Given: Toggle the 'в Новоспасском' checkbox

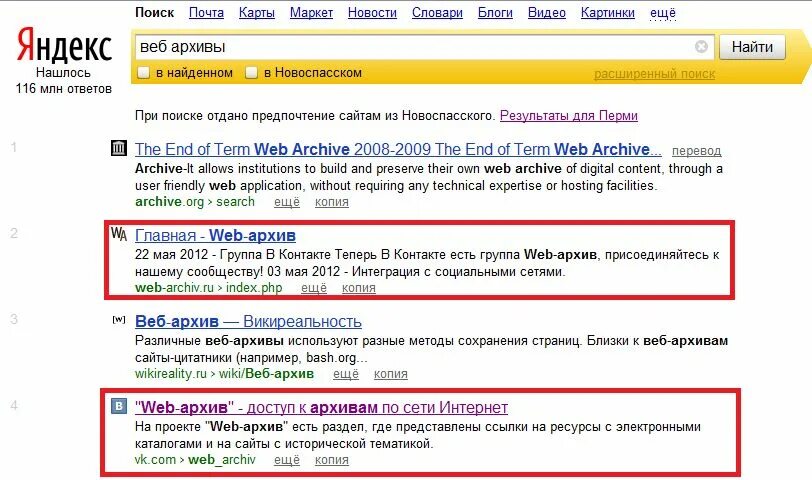Looking at the screenshot, I should tap(251, 72).
